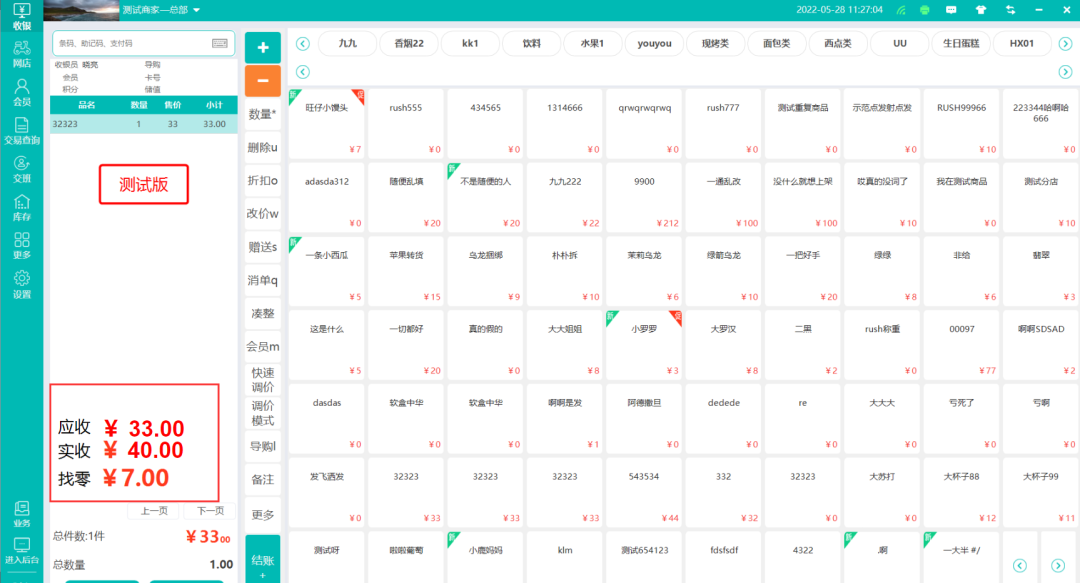Click the green printer status icon
Screen dimensions: 1080x583
(x=924, y=10)
